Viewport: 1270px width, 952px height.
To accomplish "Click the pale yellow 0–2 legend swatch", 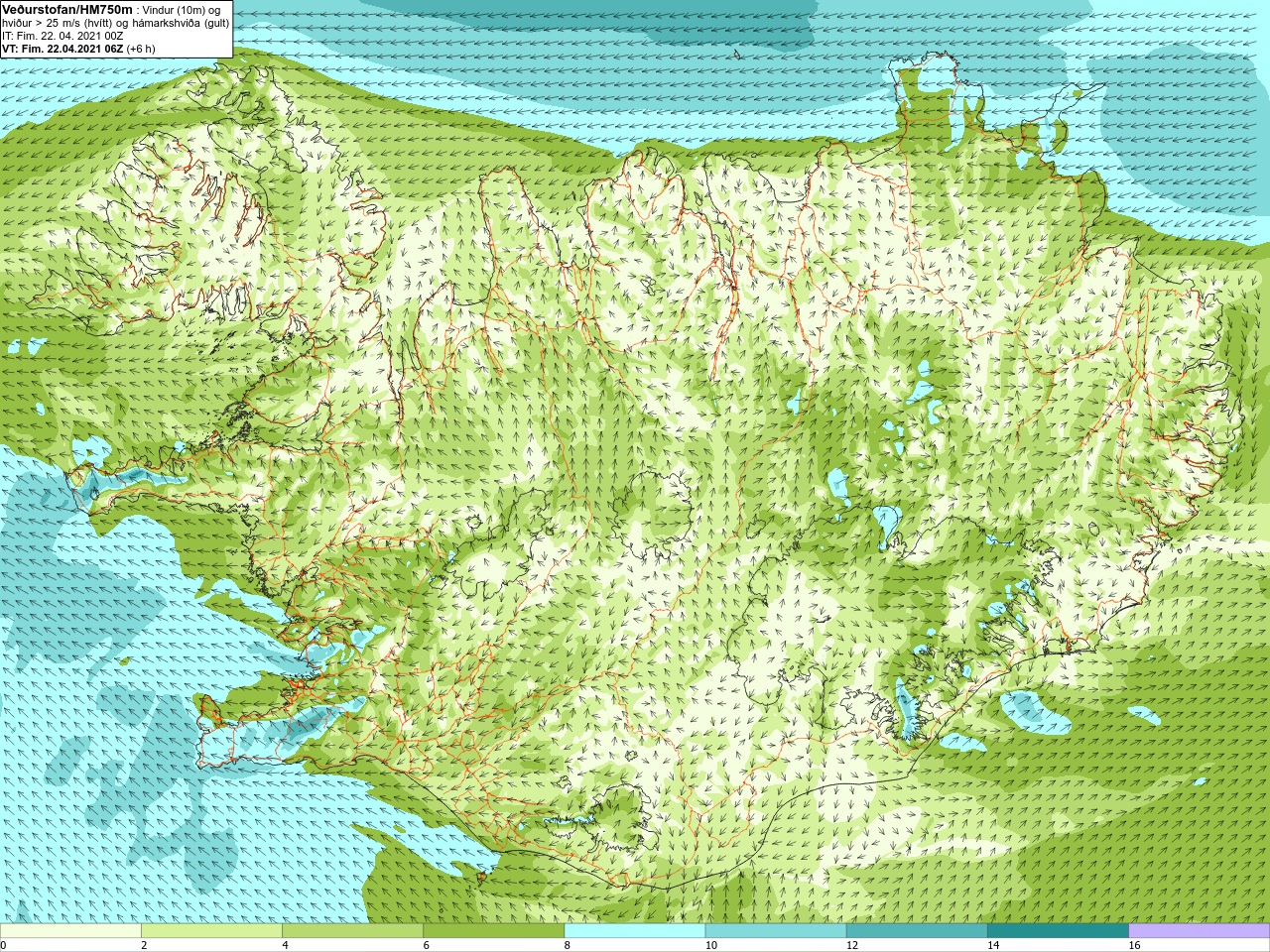I will pos(70,931).
